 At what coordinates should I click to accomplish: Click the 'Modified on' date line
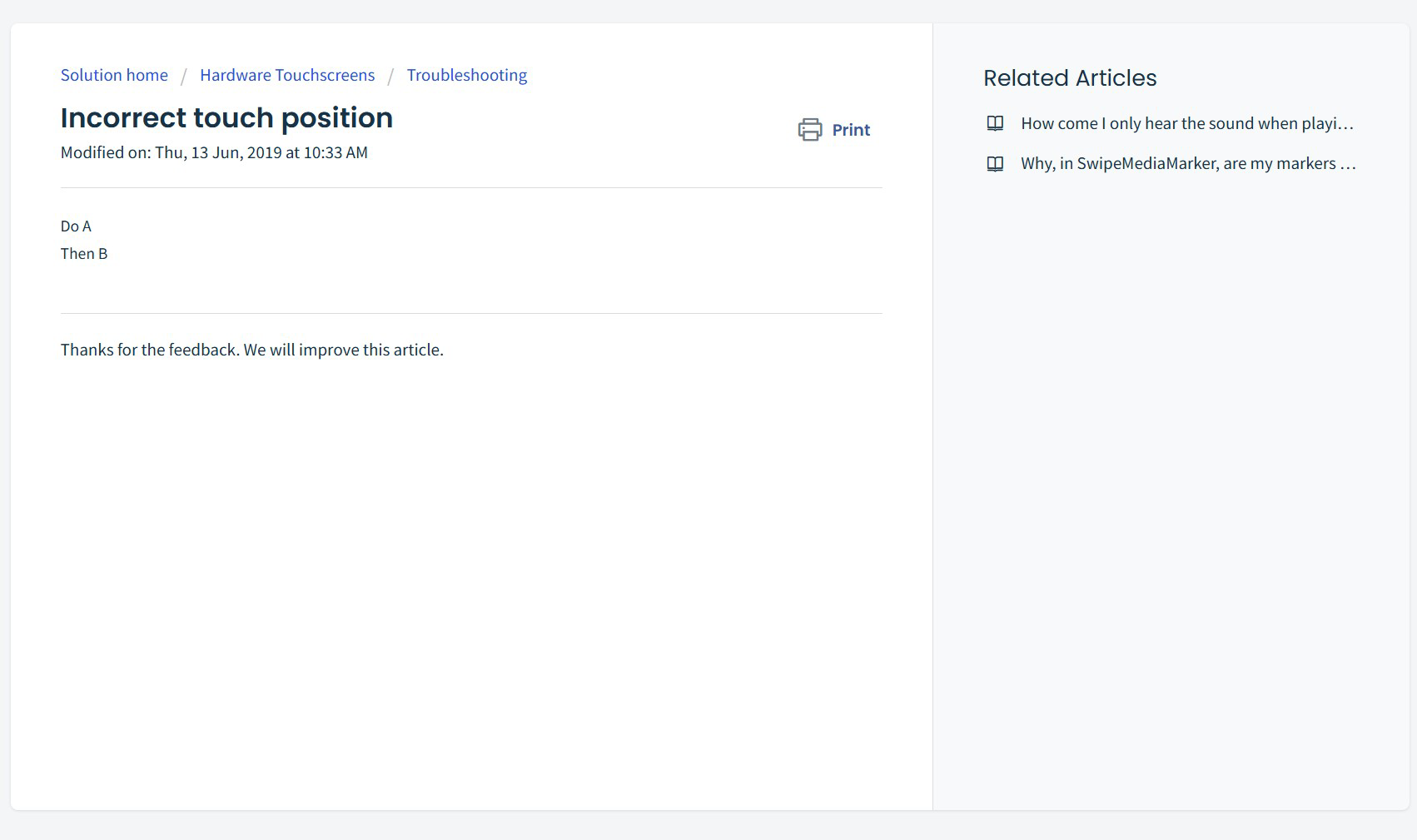tap(214, 152)
